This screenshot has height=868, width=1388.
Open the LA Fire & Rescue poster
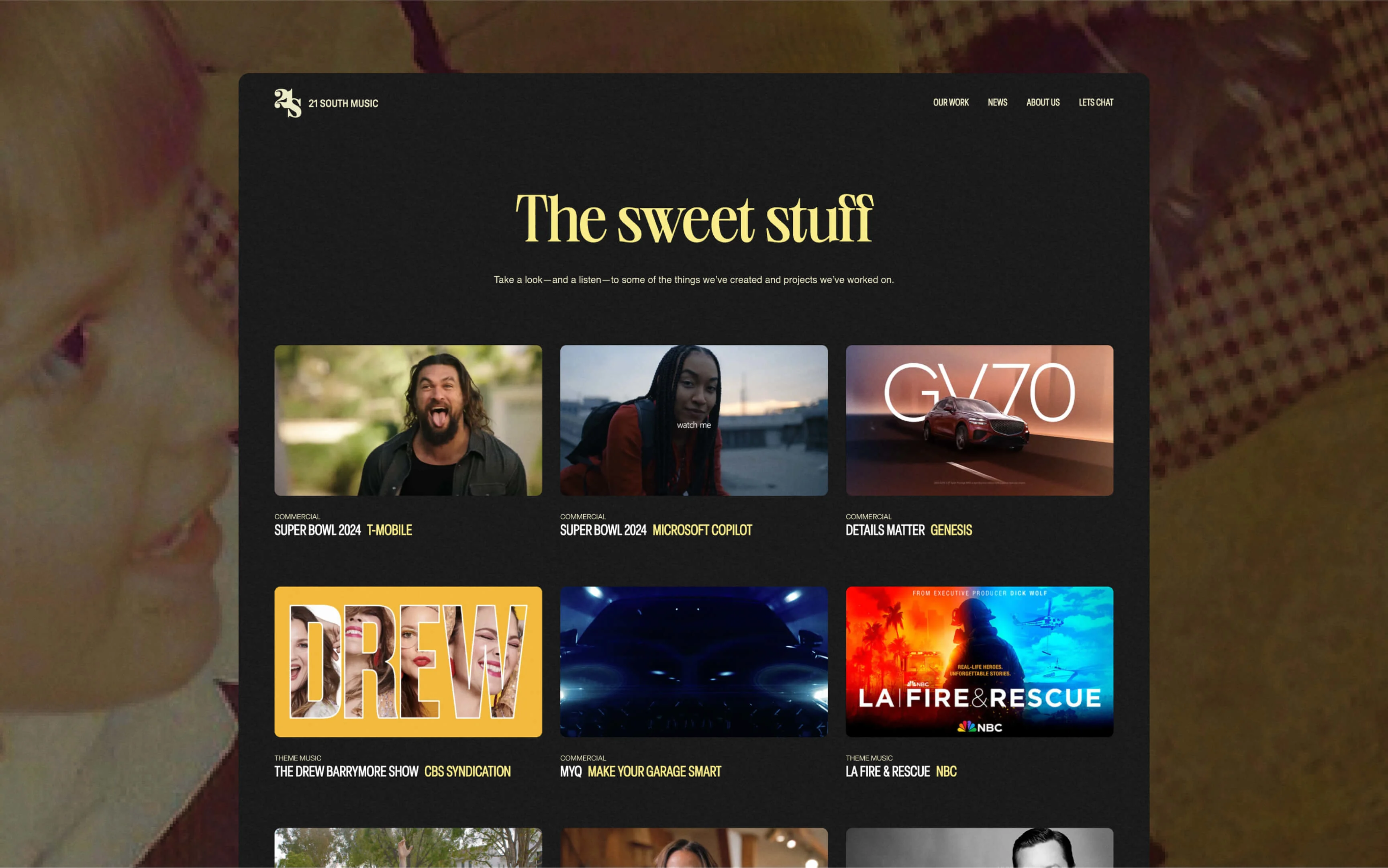(979, 661)
